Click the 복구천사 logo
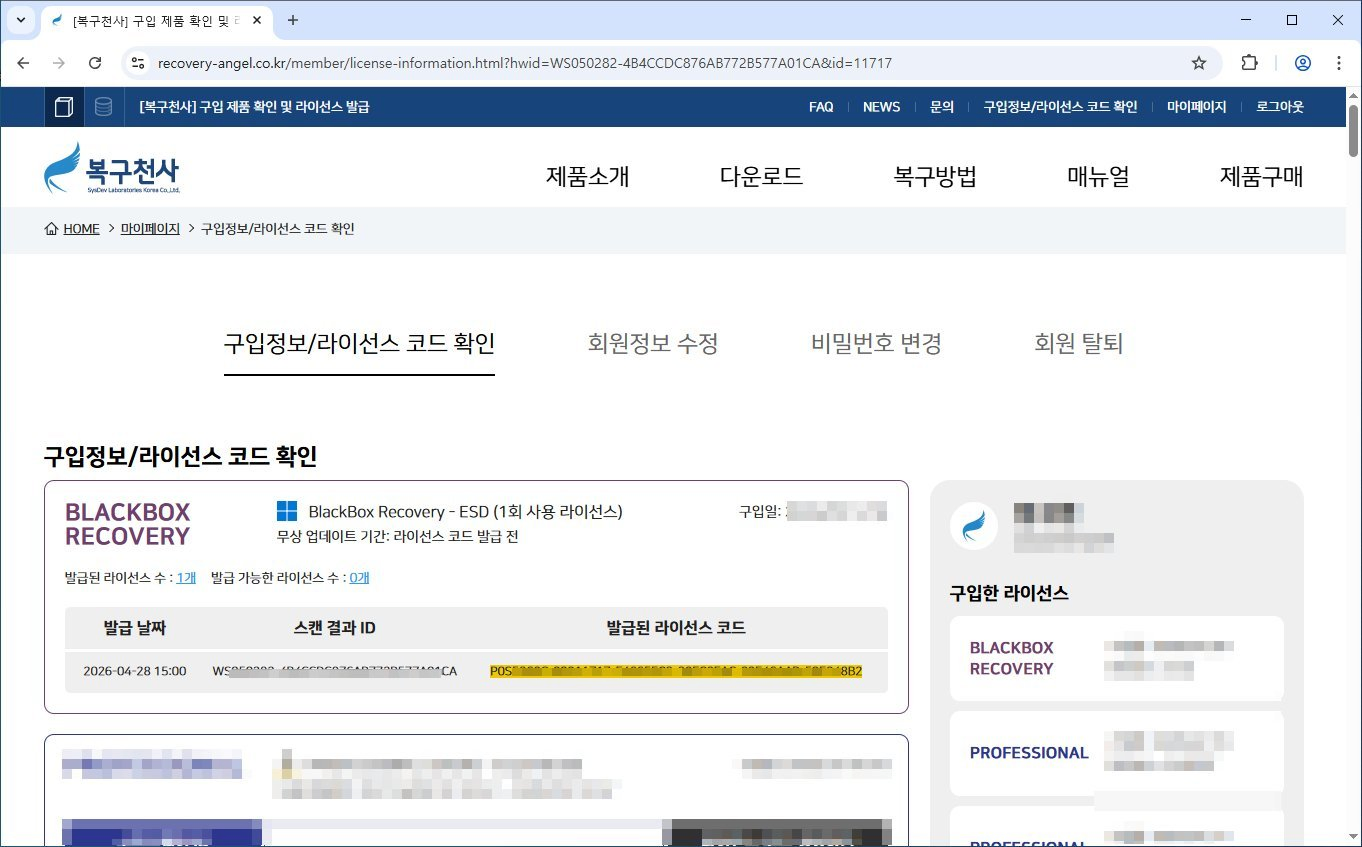The image size is (1362, 847). 112,168
